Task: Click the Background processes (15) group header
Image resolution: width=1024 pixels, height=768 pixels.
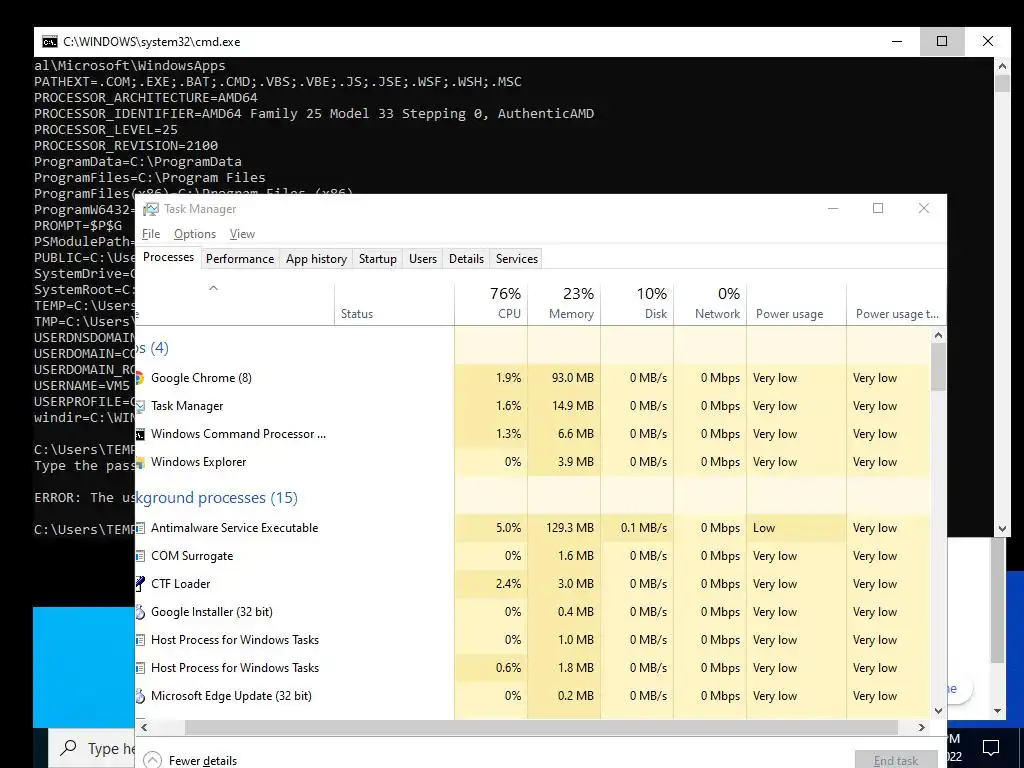Action: 217,498
